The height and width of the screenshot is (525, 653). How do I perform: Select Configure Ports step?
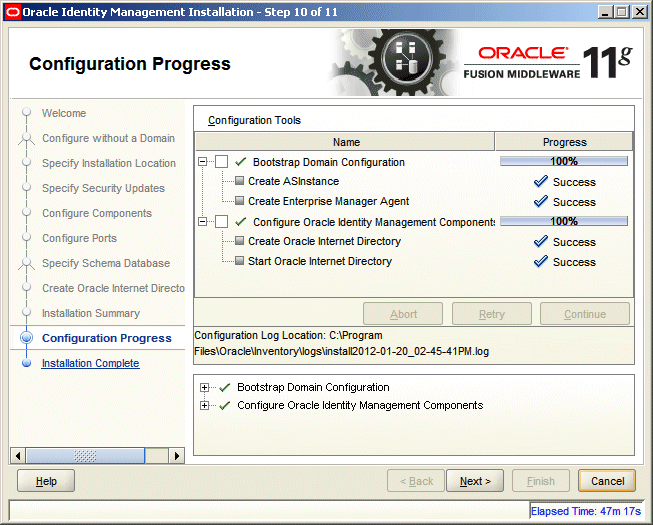point(79,238)
